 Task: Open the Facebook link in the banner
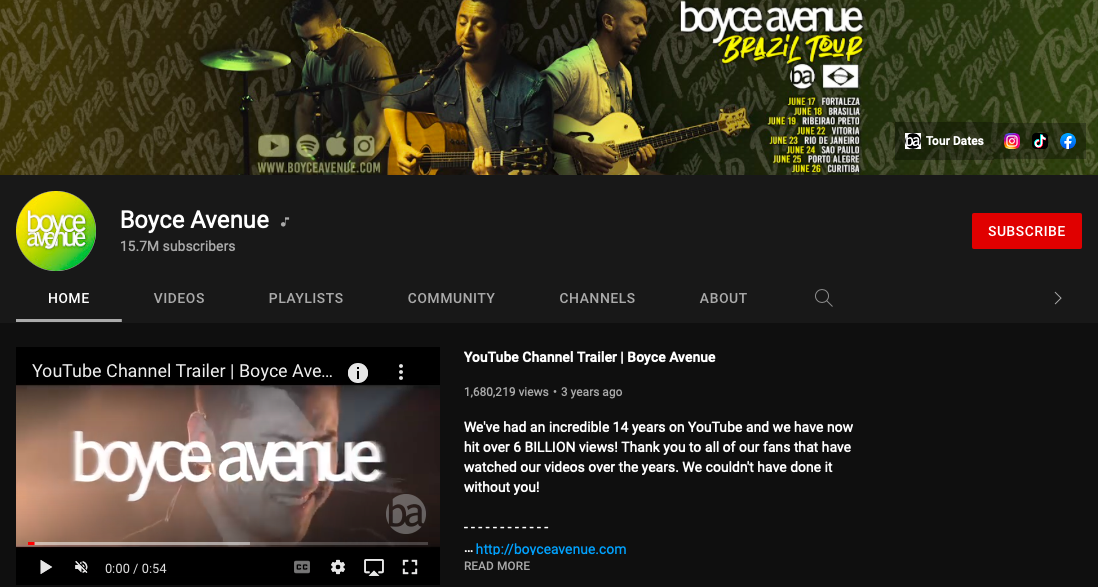1067,141
